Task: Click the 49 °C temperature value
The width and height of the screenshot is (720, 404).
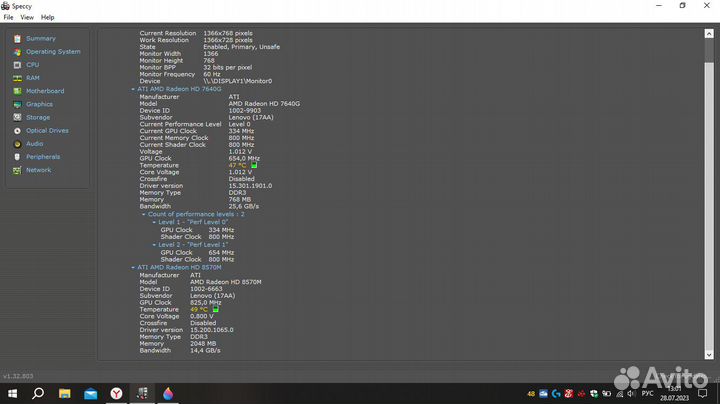Action: pyautogui.click(x=199, y=309)
